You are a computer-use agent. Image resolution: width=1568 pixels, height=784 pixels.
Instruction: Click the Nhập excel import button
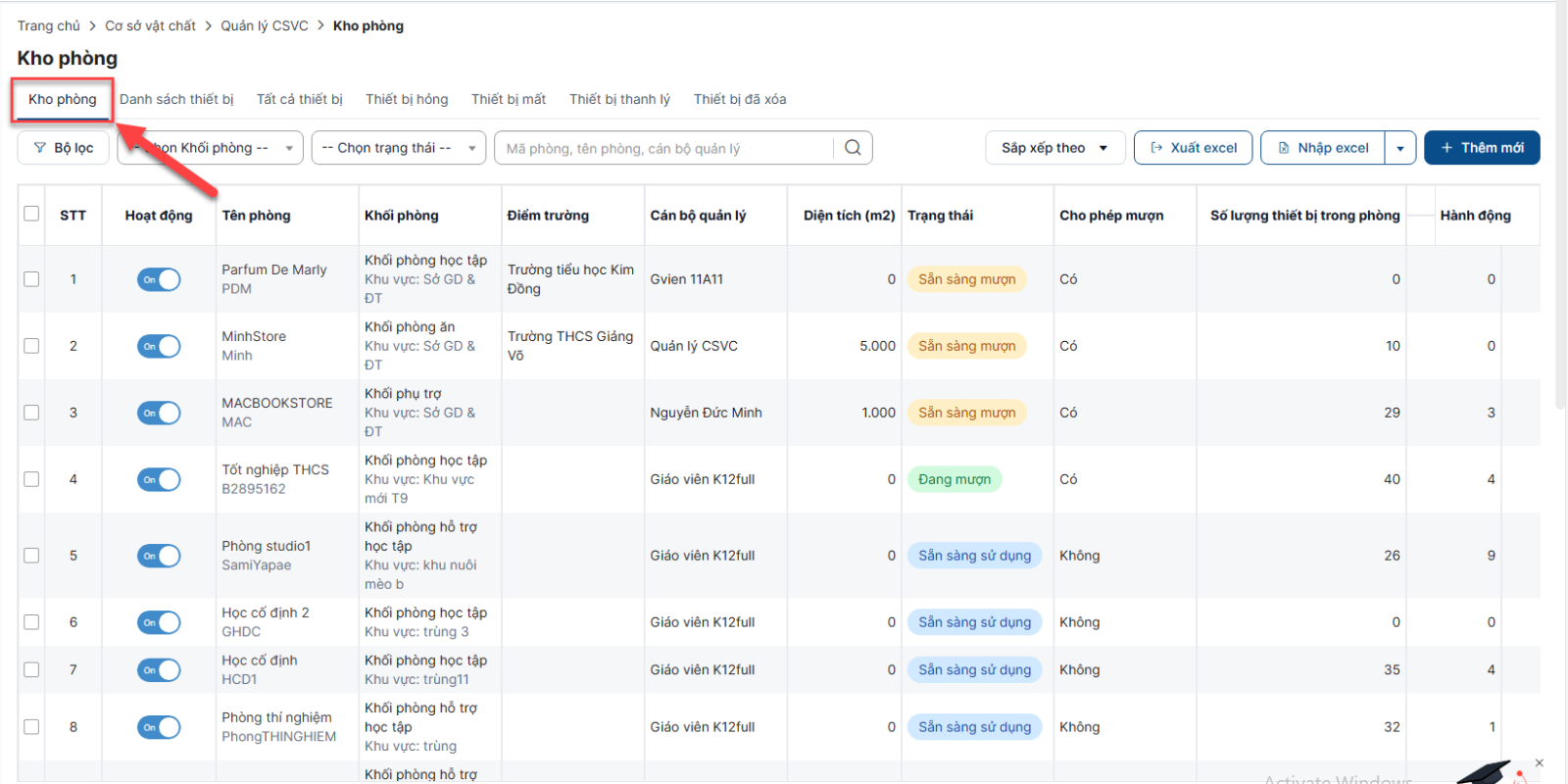pos(1323,148)
